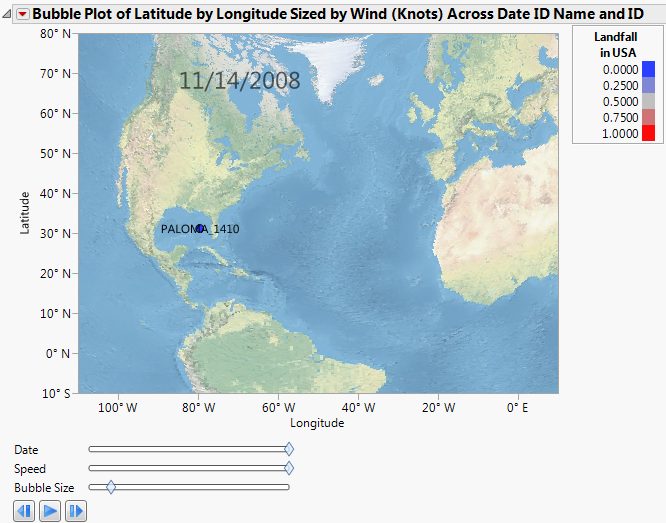Screen dimensions: 666x523
Task: Click the 40° W longitude axis label
Action: pos(358,408)
